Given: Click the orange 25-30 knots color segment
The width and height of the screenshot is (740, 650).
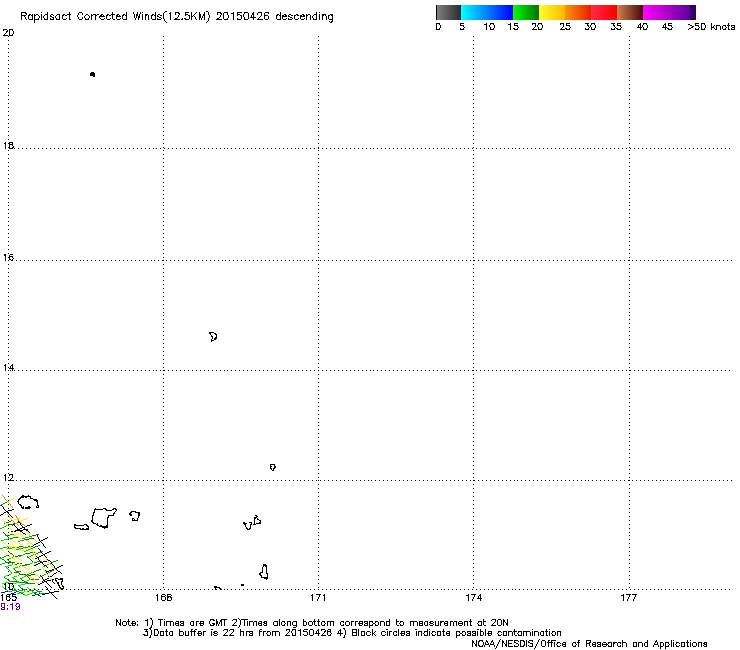Looking at the screenshot, I should (578, 12).
